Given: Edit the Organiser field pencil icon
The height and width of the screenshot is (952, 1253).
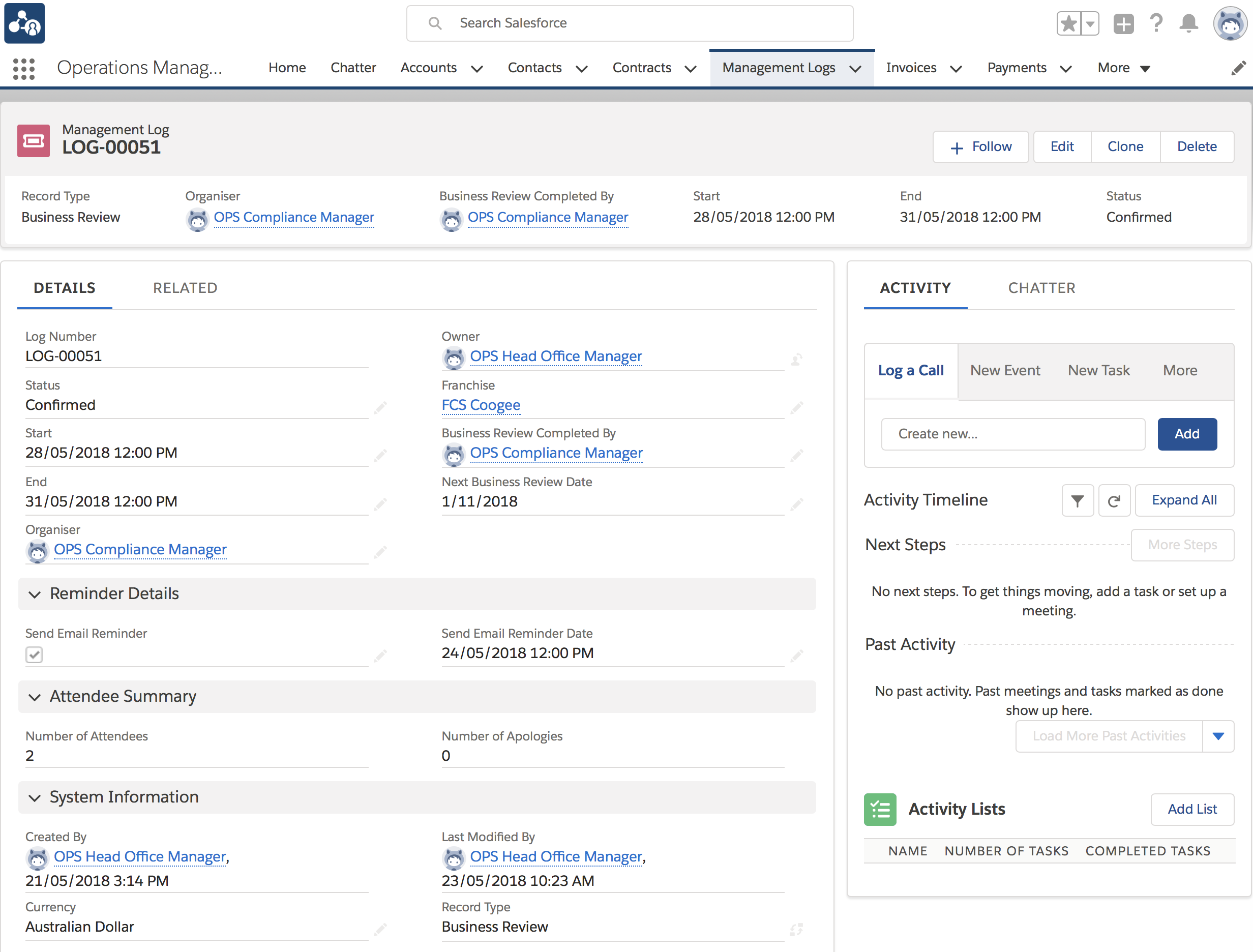Looking at the screenshot, I should coord(380,551).
